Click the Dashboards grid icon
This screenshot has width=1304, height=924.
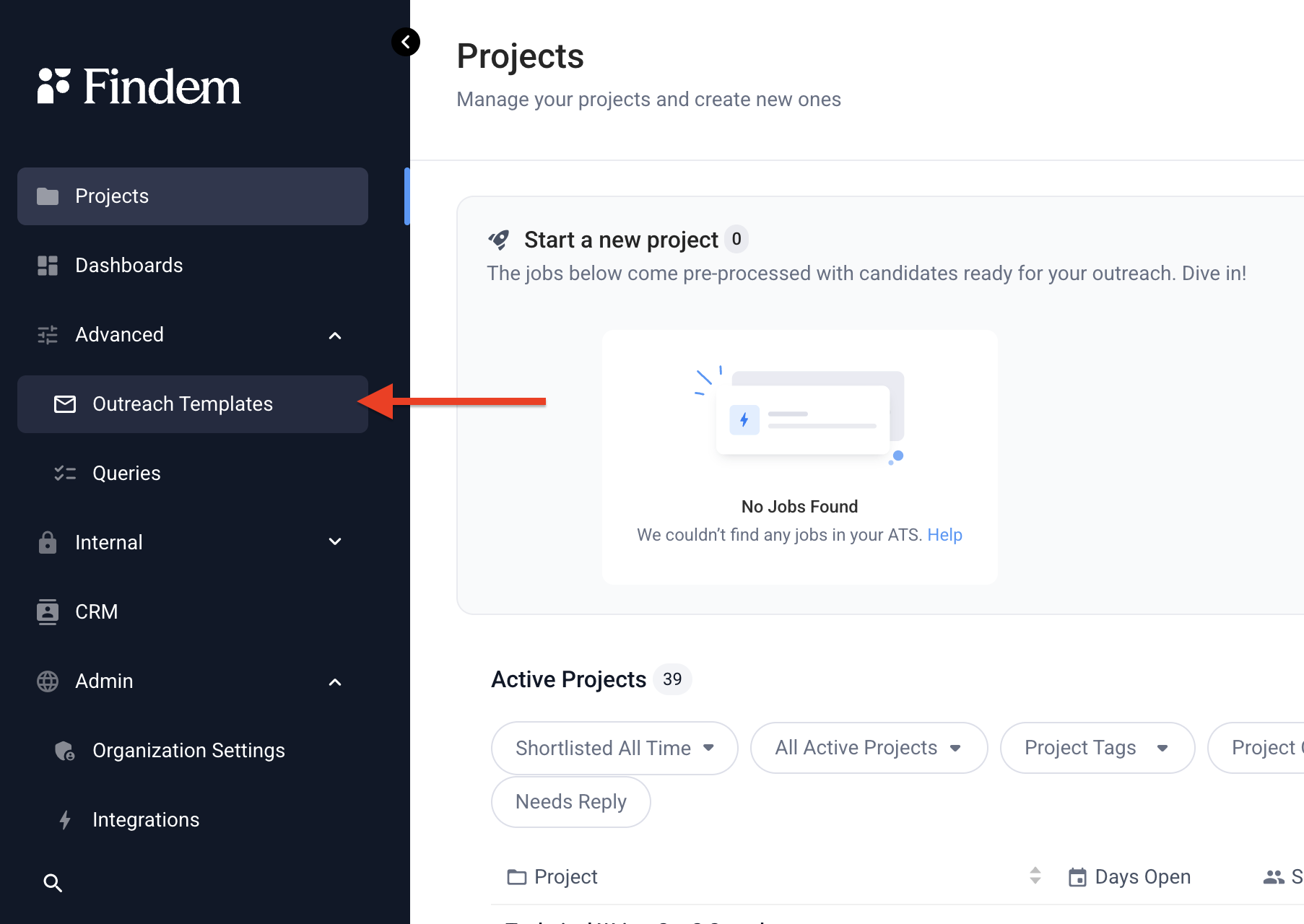coord(48,266)
